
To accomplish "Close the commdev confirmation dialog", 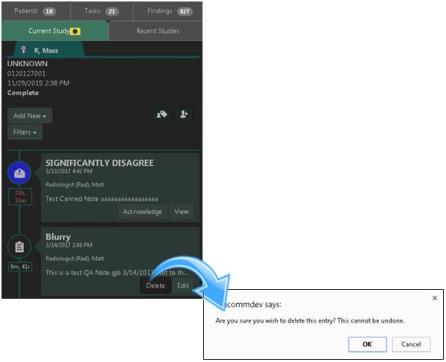I will 434,298.
